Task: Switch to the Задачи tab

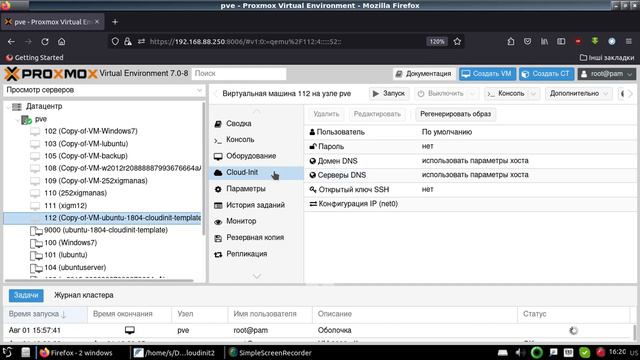Action: coord(26,295)
